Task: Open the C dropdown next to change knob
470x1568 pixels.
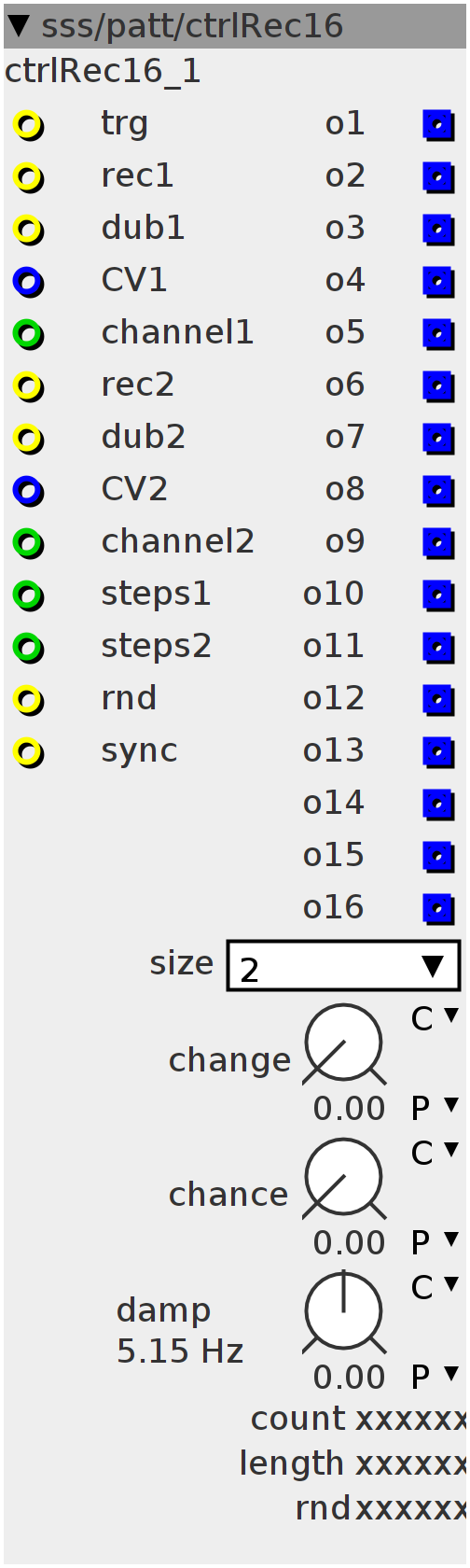Action: click(435, 1018)
